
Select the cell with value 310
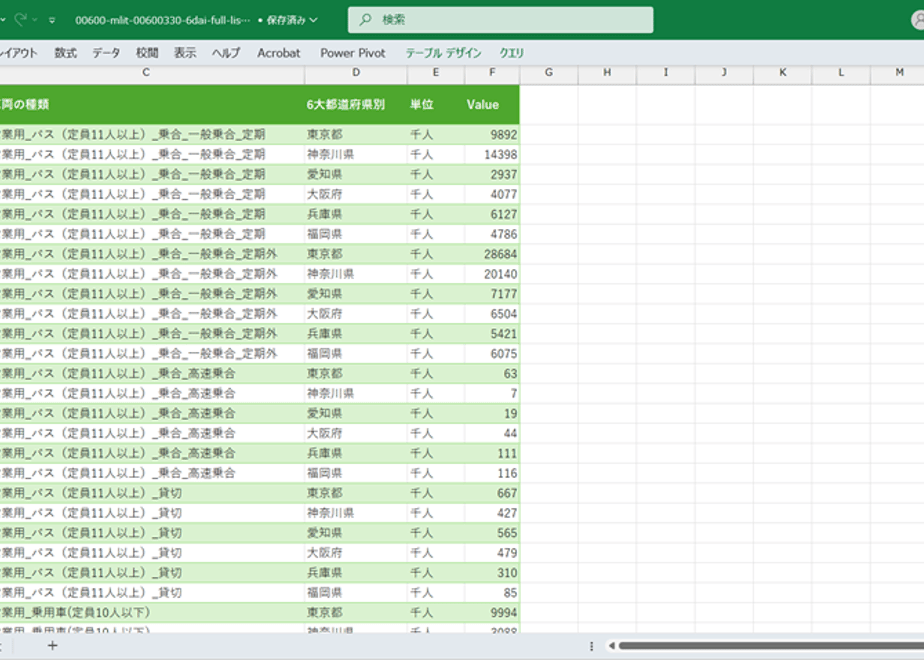coord(492,573)
